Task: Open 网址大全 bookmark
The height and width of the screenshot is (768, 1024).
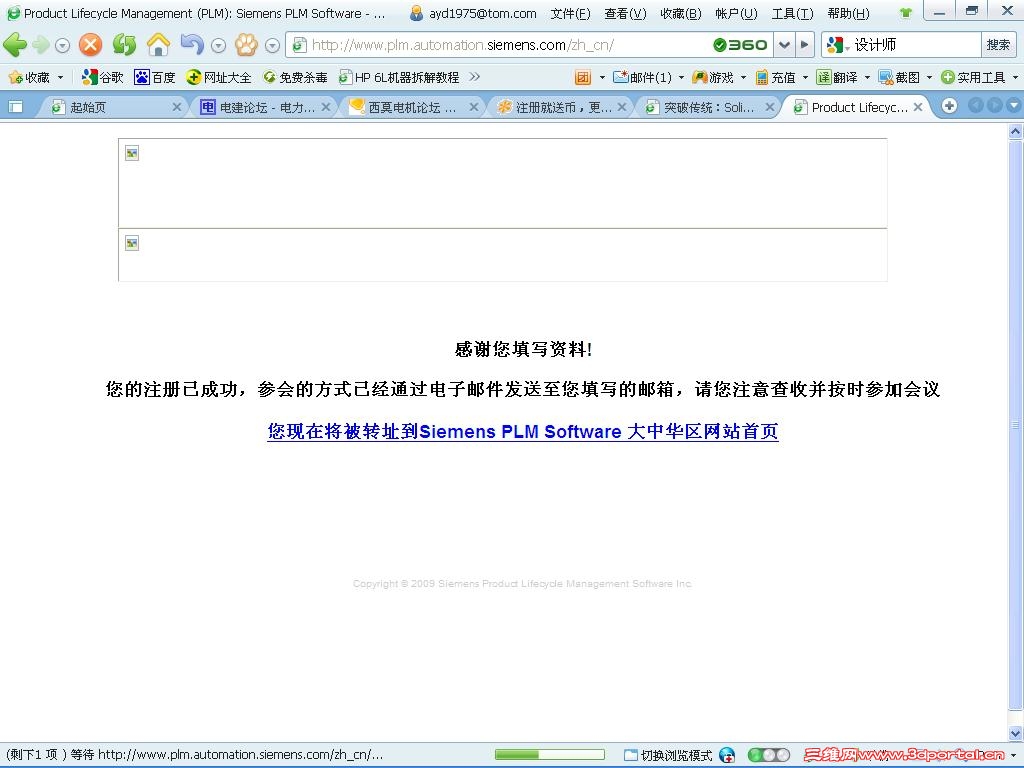Action: coord(219,77)
